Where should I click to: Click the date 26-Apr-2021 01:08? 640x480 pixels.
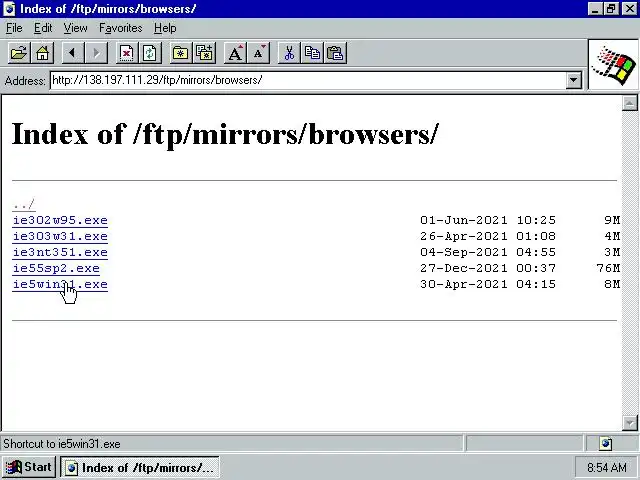488,236
